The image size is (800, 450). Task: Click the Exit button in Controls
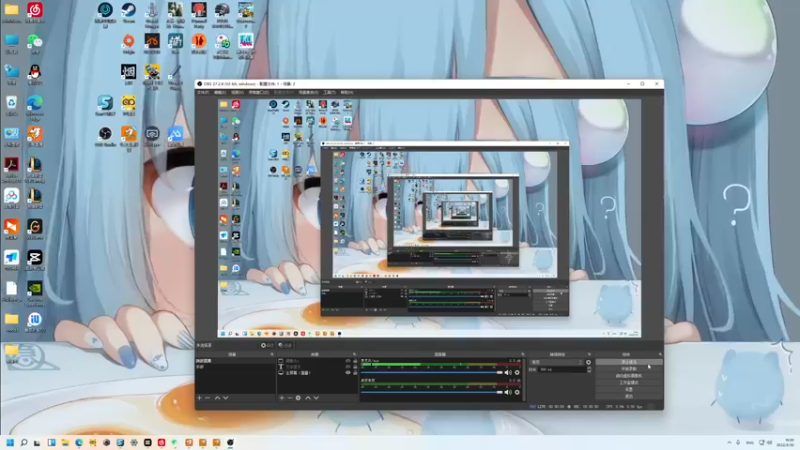pos(629,396)
